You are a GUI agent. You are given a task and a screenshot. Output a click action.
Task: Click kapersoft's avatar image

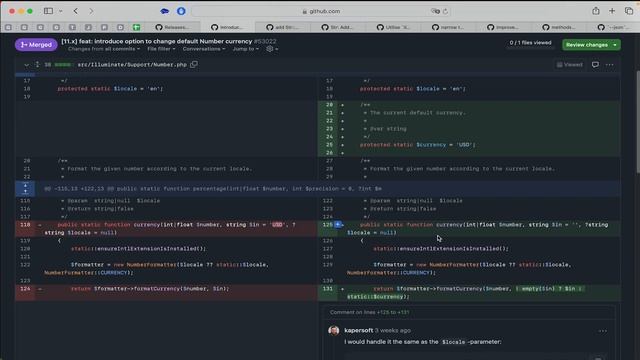(334, 331)
